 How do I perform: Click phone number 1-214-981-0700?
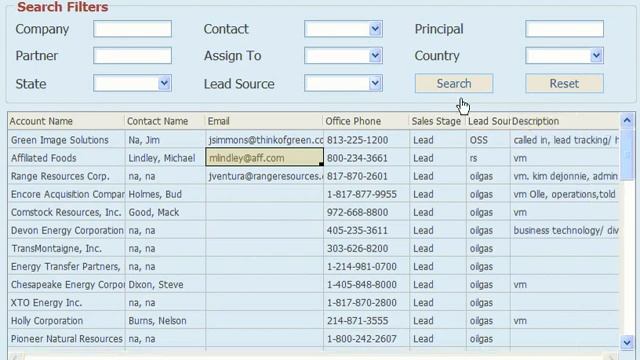[x=362, y=267]
